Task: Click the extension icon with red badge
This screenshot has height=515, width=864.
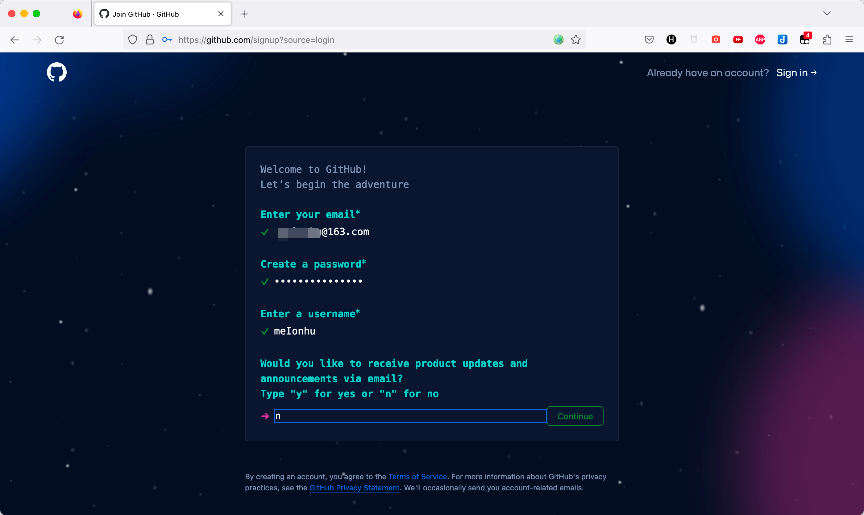Action: point(805,39)
